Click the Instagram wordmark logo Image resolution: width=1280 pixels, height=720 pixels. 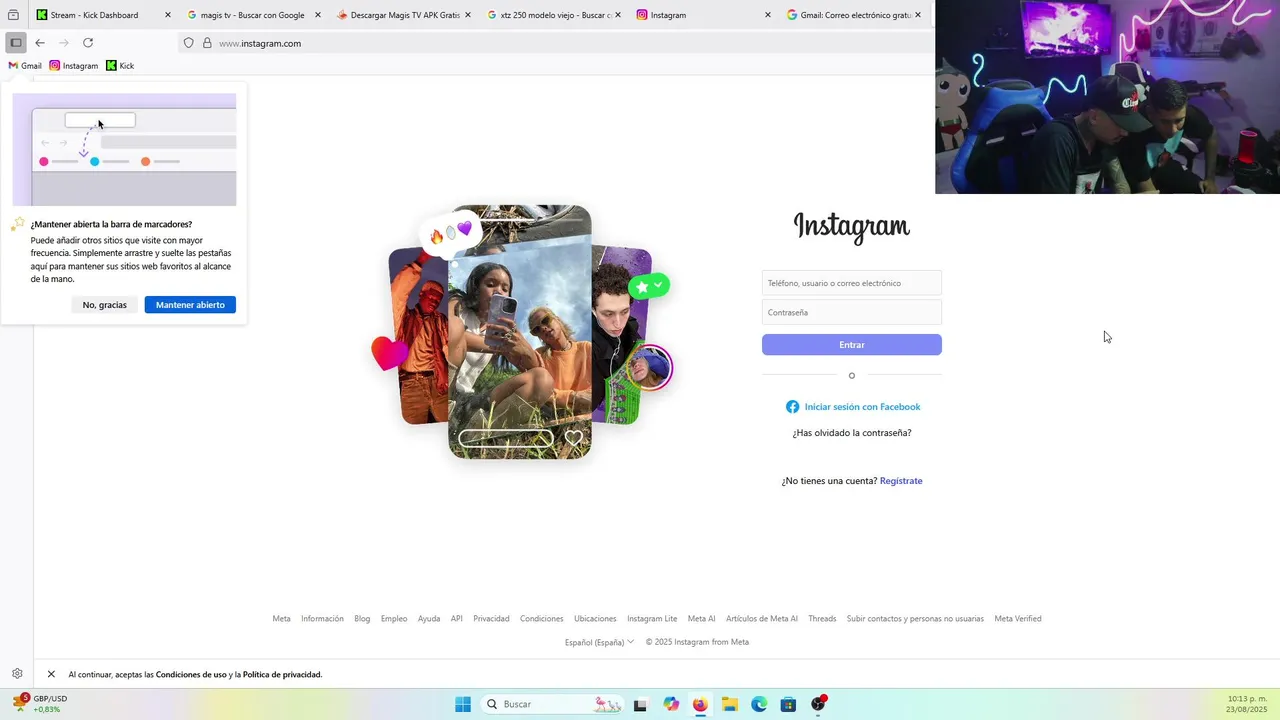point(852,227)
